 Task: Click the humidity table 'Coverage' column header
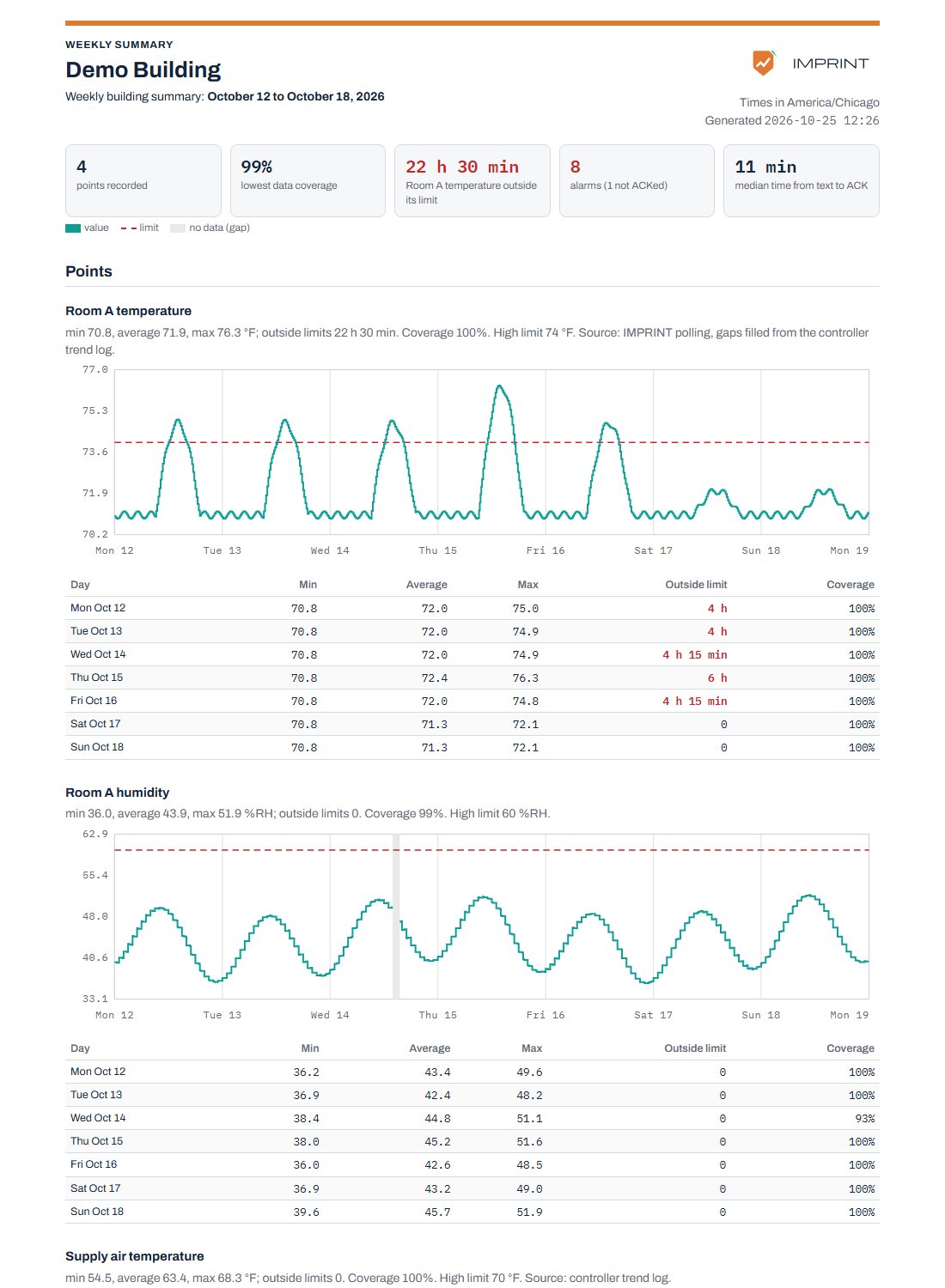tap(850, 1048)
